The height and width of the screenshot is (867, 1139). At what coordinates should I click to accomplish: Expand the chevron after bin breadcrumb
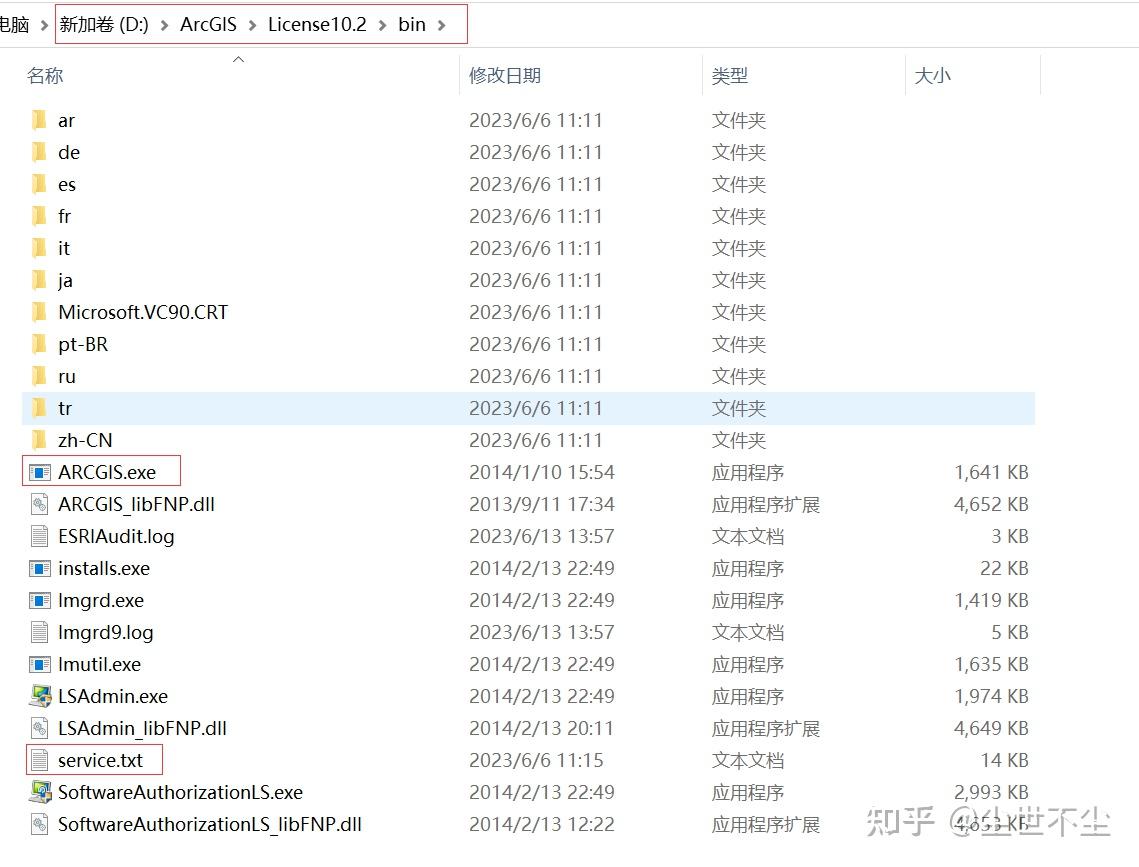tap(441, 25)
